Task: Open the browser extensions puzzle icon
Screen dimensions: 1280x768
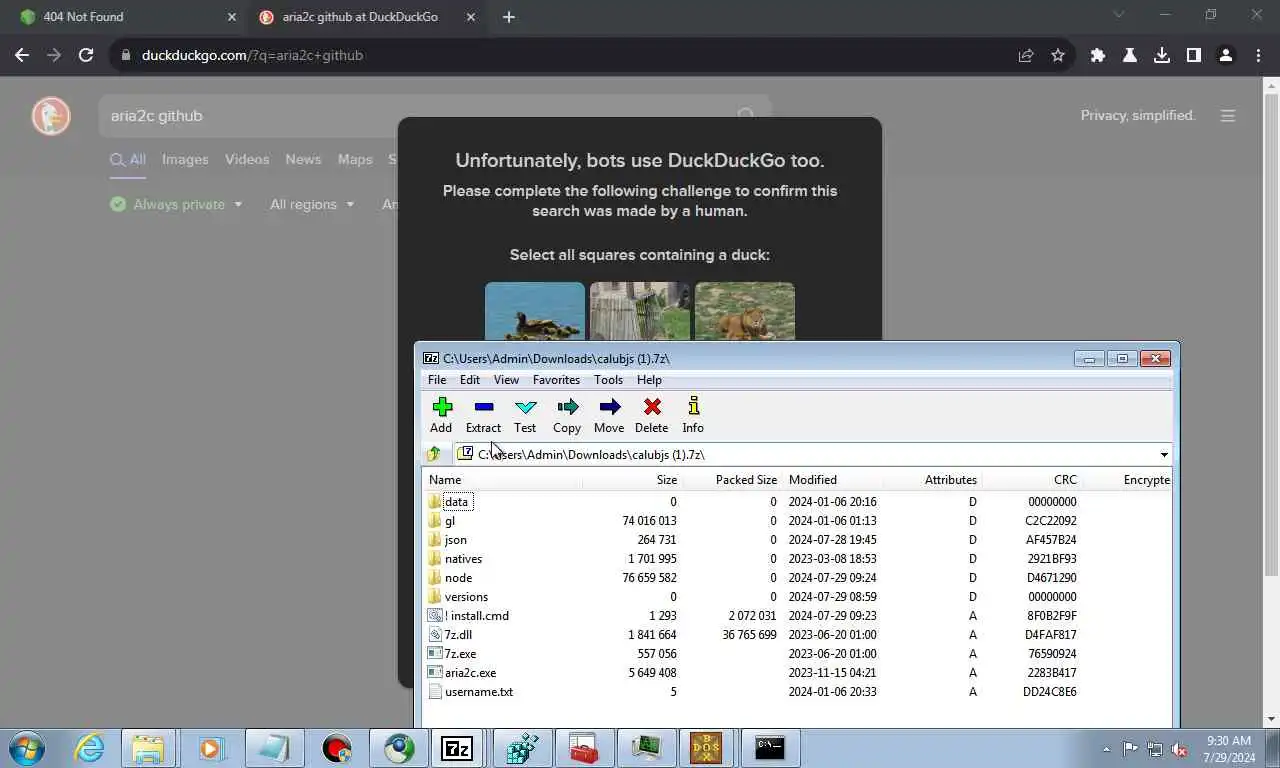Action: 1098,56
